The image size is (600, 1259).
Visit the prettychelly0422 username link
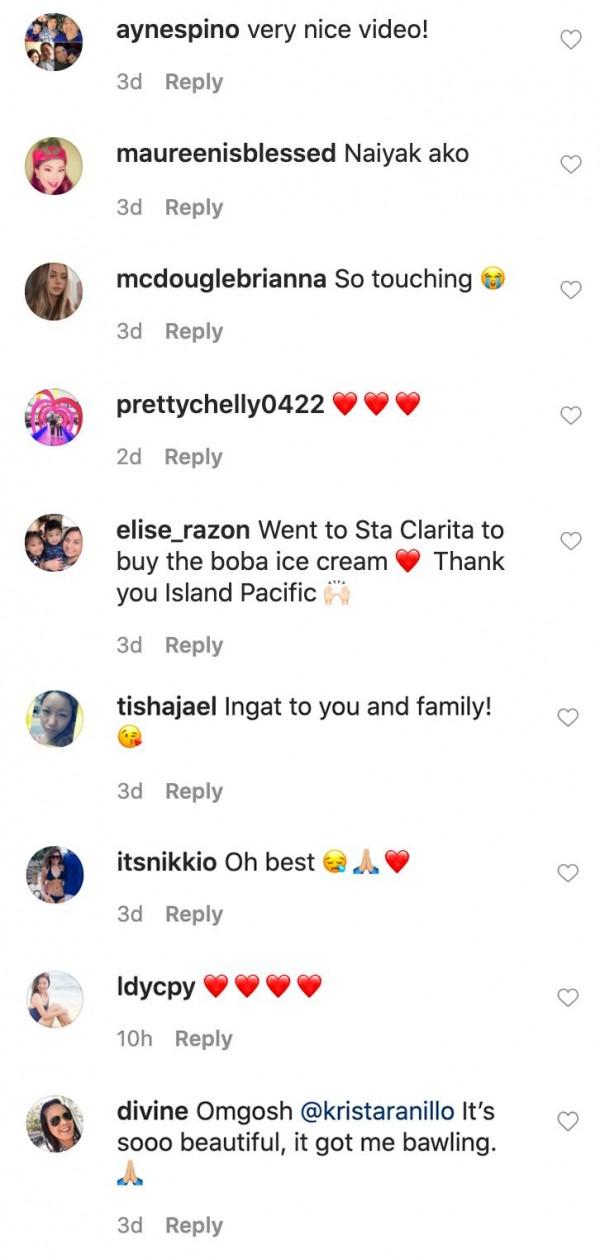(220, 404)
